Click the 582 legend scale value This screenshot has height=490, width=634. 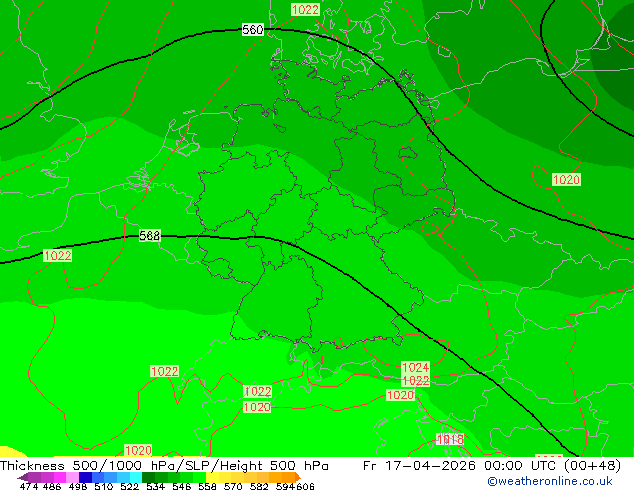coord(259,486)
